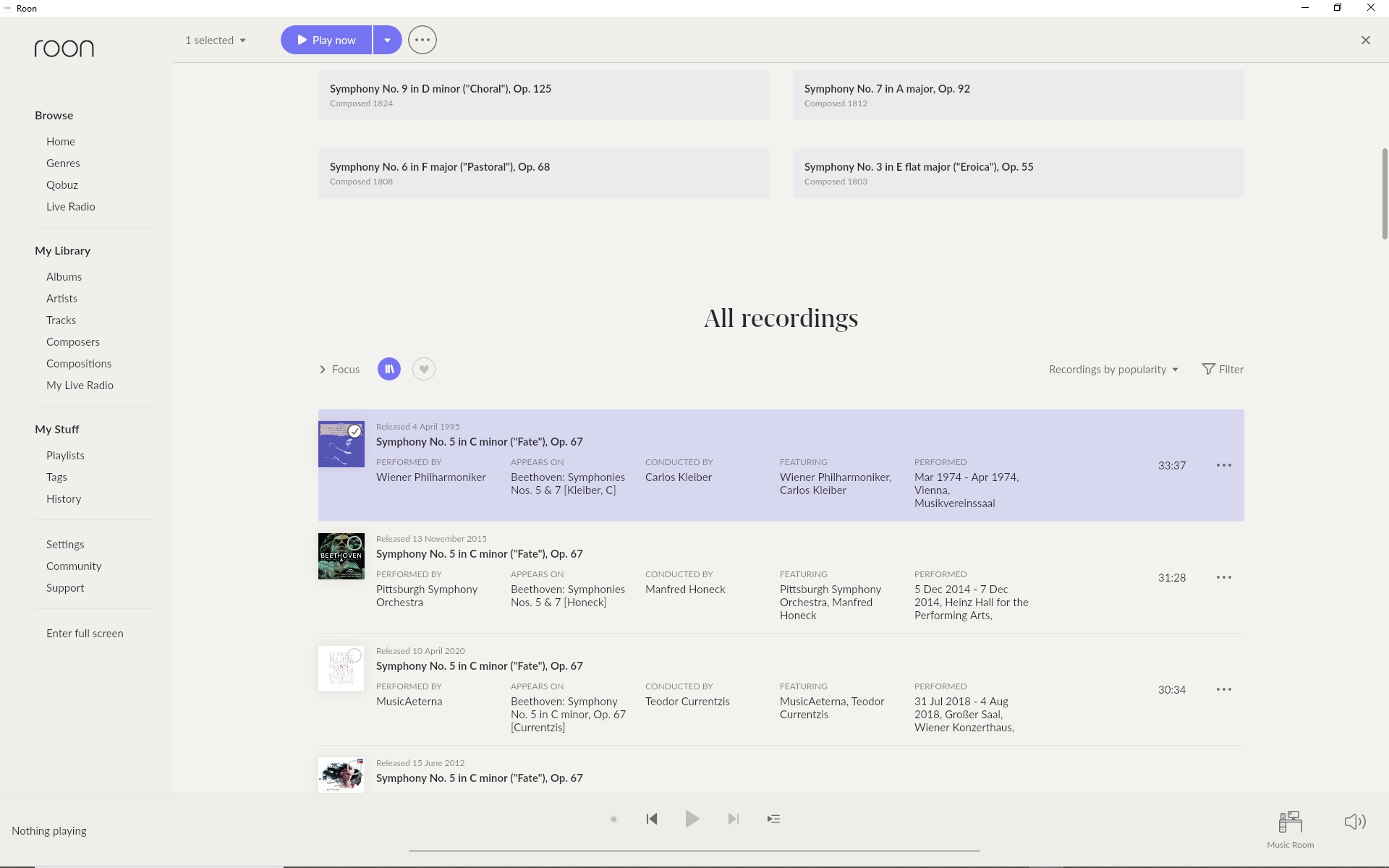Open My Live Radio
Viewport: 1389px width, 868px height.
coord(80,386)
